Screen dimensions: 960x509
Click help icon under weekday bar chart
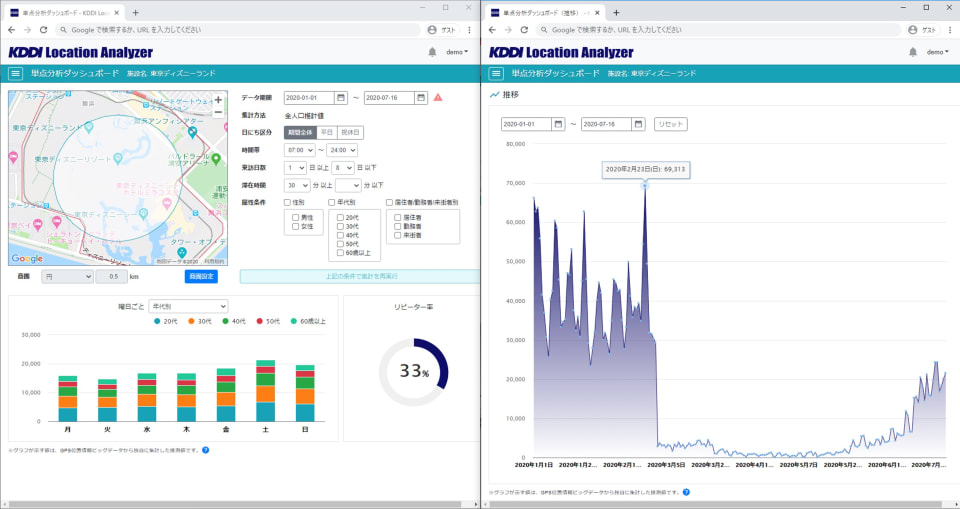click(x=206, y=450)
